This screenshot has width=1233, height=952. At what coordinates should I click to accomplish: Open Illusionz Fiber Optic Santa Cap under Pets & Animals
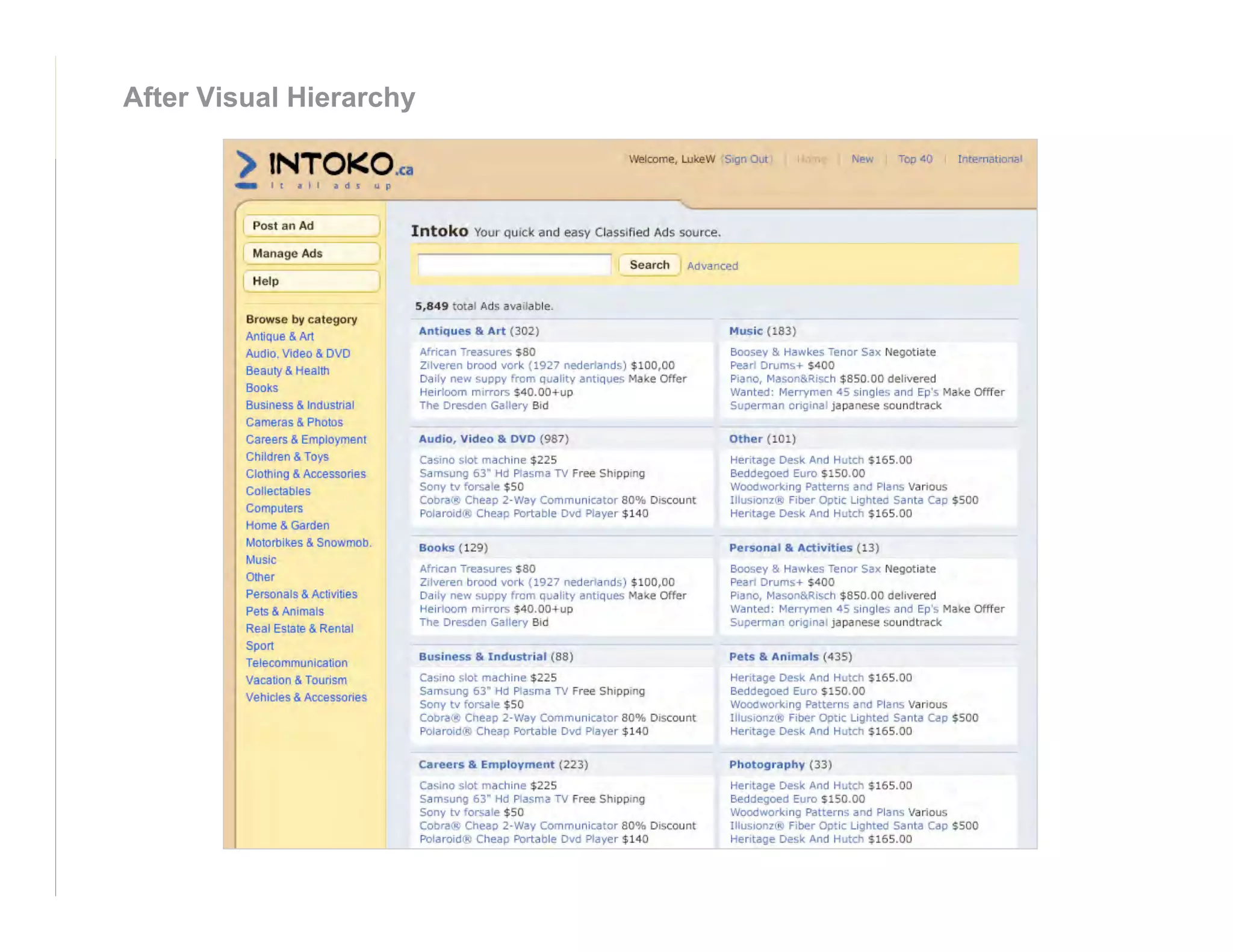pyautogui.click(x=839, y=717)
